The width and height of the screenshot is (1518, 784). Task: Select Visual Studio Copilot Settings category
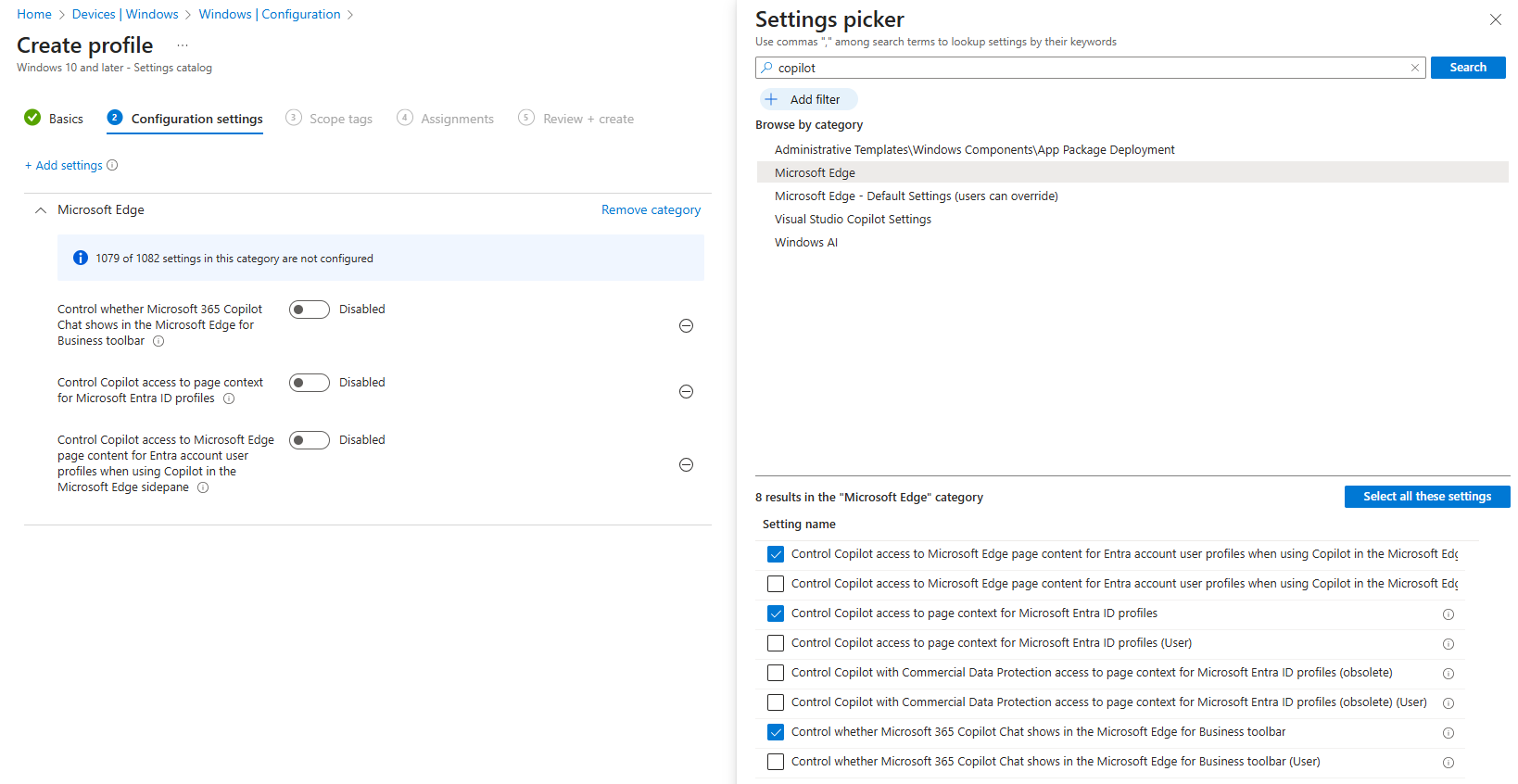(x=853, y=220)
